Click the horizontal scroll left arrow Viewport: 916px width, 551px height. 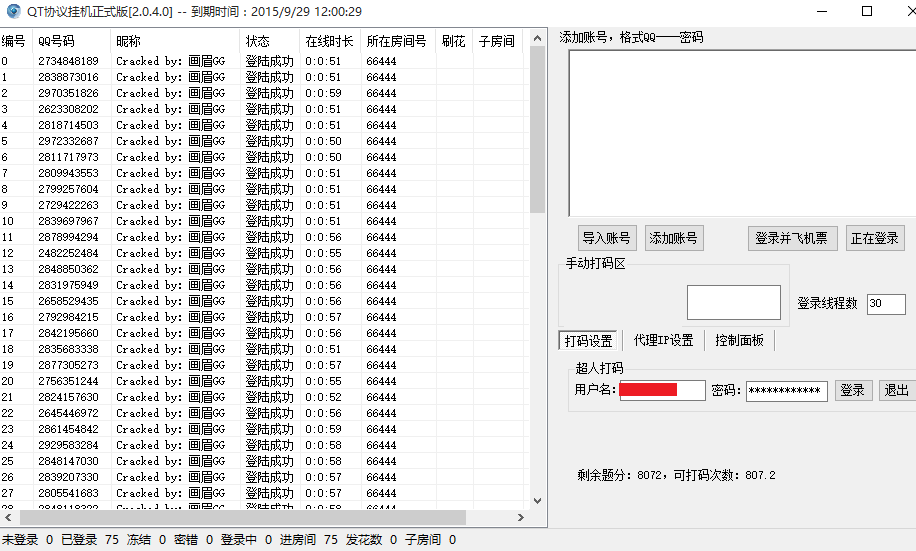pyautogui.click(x=8, y=518)
